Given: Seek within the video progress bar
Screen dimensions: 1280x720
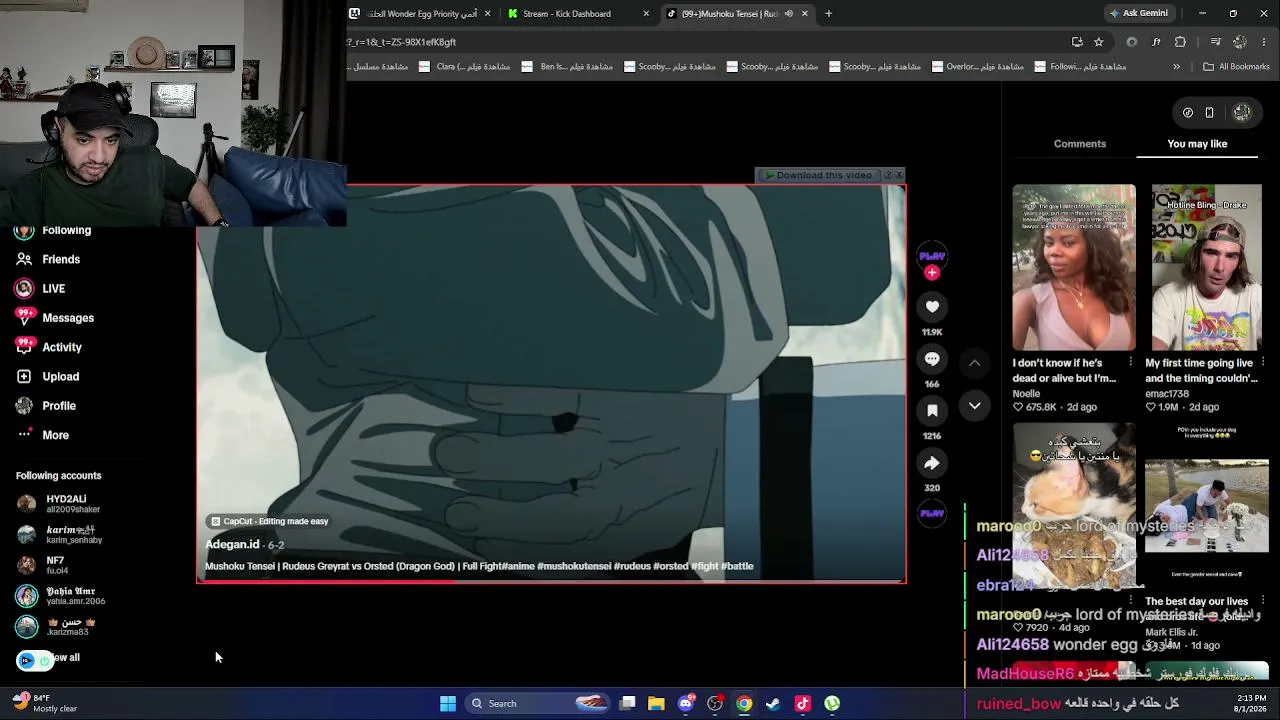Looking at the screenshot, I should coord(551,581).
